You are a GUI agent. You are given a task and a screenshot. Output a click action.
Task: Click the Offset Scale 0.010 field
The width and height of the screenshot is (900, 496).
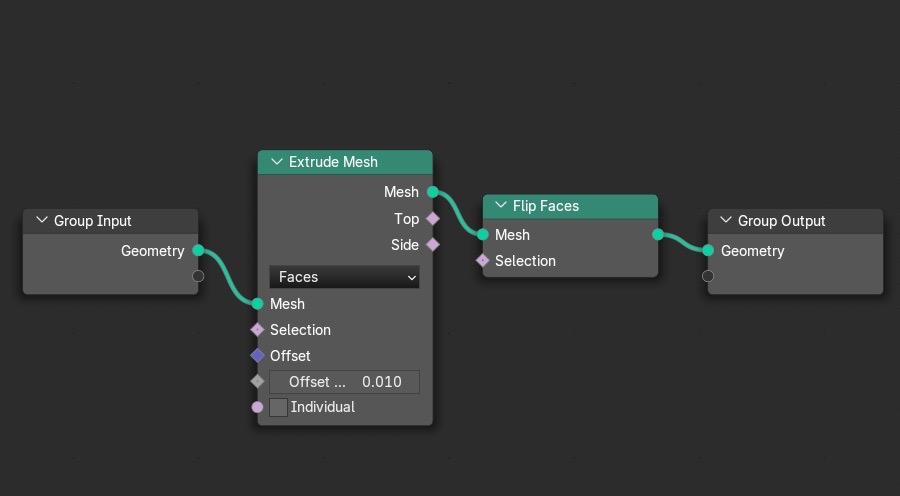click(344, 382)
